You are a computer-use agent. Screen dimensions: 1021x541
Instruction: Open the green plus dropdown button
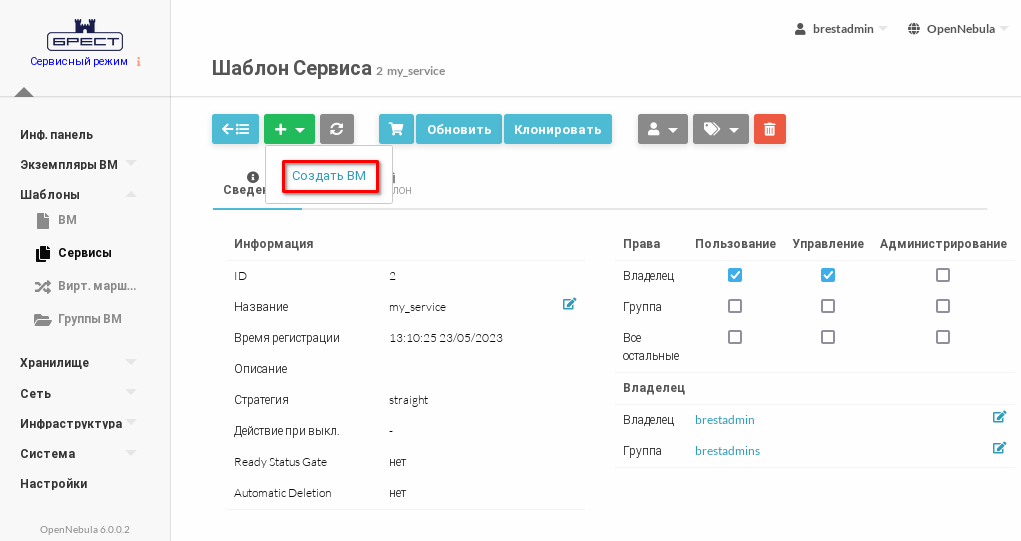click(x=289, y=129)
